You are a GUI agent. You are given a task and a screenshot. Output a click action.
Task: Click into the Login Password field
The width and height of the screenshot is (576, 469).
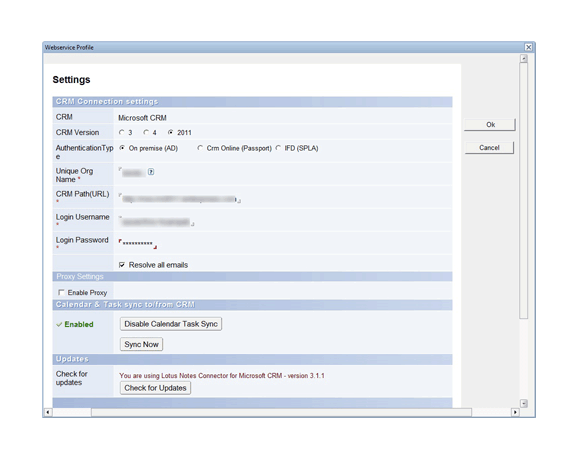pos(138,243)
